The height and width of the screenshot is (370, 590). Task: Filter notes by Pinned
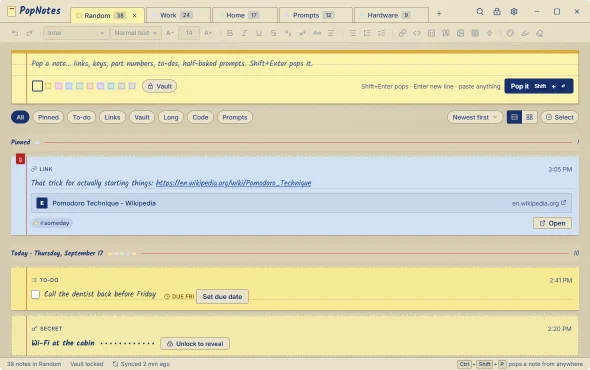point(48,117)
